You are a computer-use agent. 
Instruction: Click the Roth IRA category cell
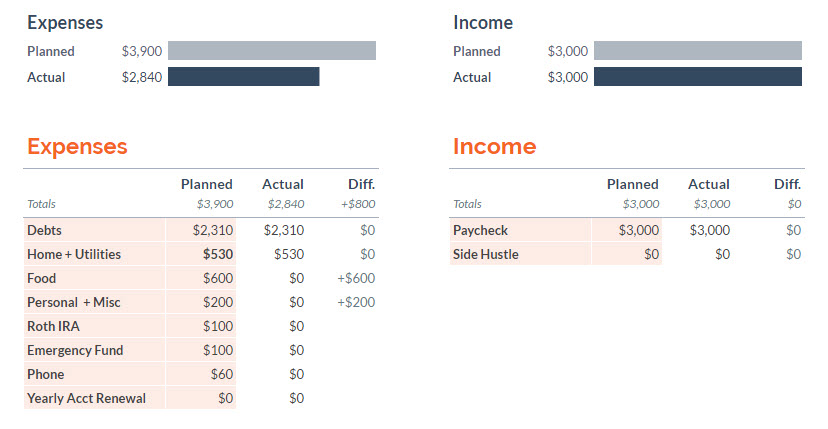coord(90,326)
